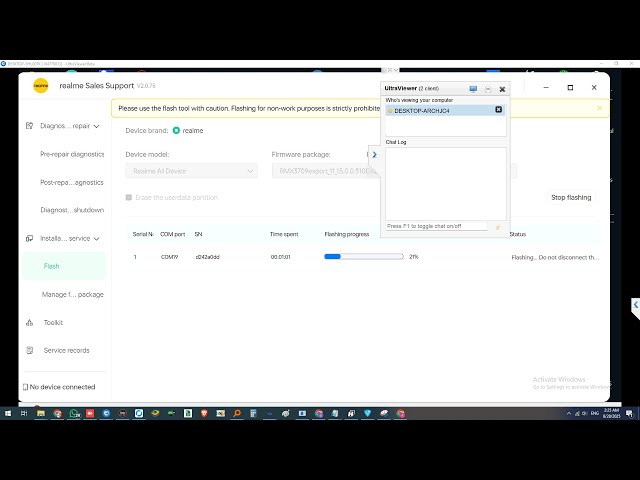Open Manage firmware package
The image size is (640, 480).
click(73, 294)
